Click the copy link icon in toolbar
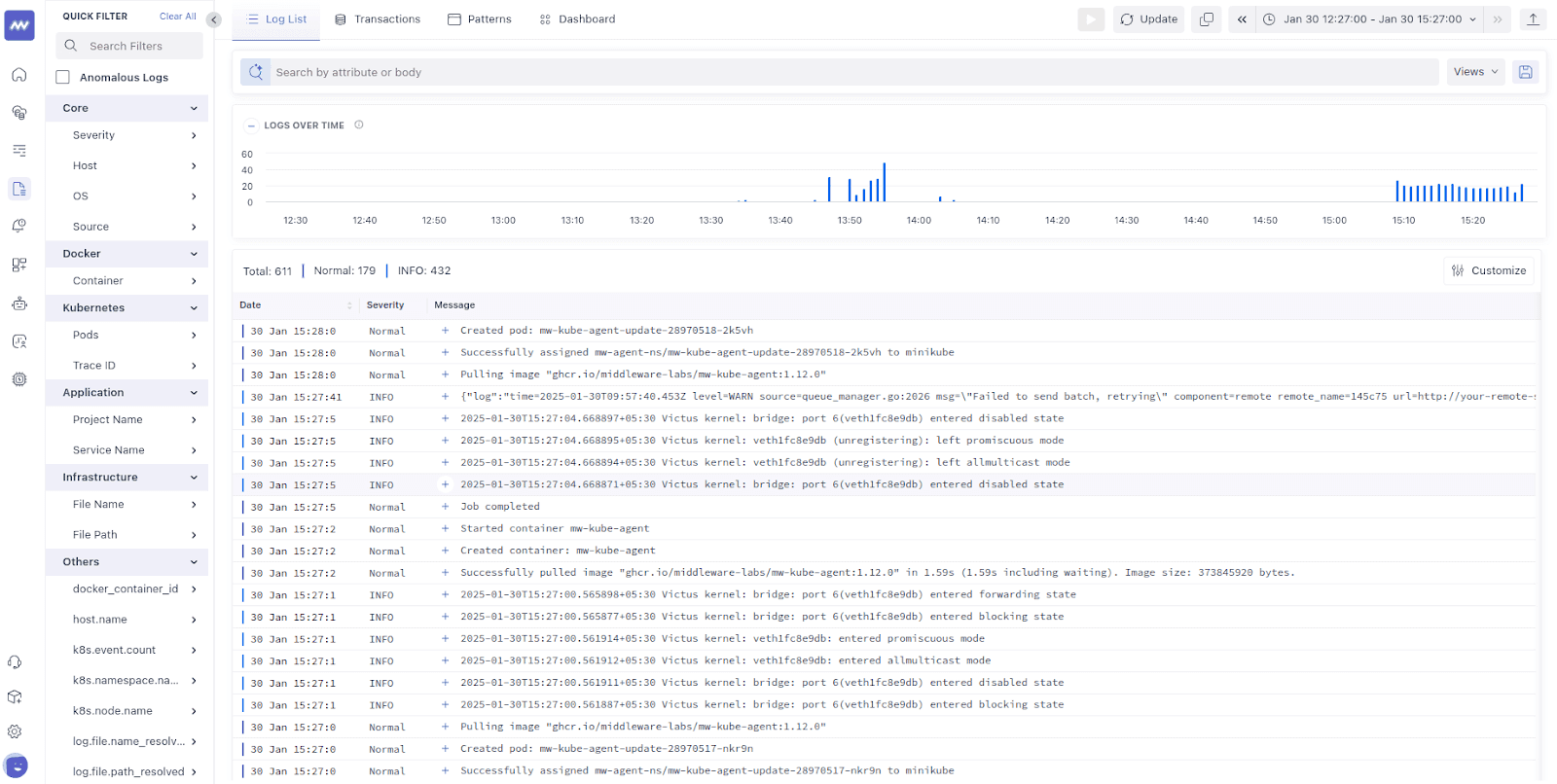Image resolution: width=1557 pixels, height=784 pixels. point(1207,19)
